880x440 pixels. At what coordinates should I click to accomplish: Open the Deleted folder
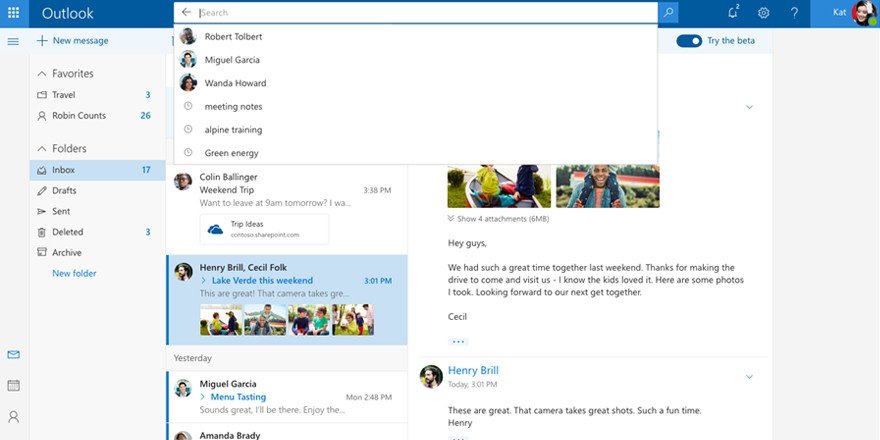point(97,232)
